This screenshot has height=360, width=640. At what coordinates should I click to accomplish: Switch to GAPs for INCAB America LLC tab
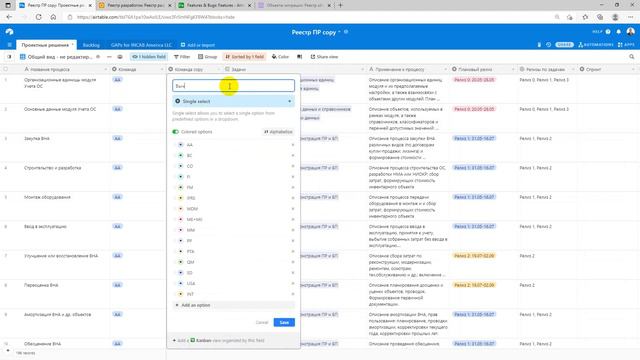click(141, 45)
